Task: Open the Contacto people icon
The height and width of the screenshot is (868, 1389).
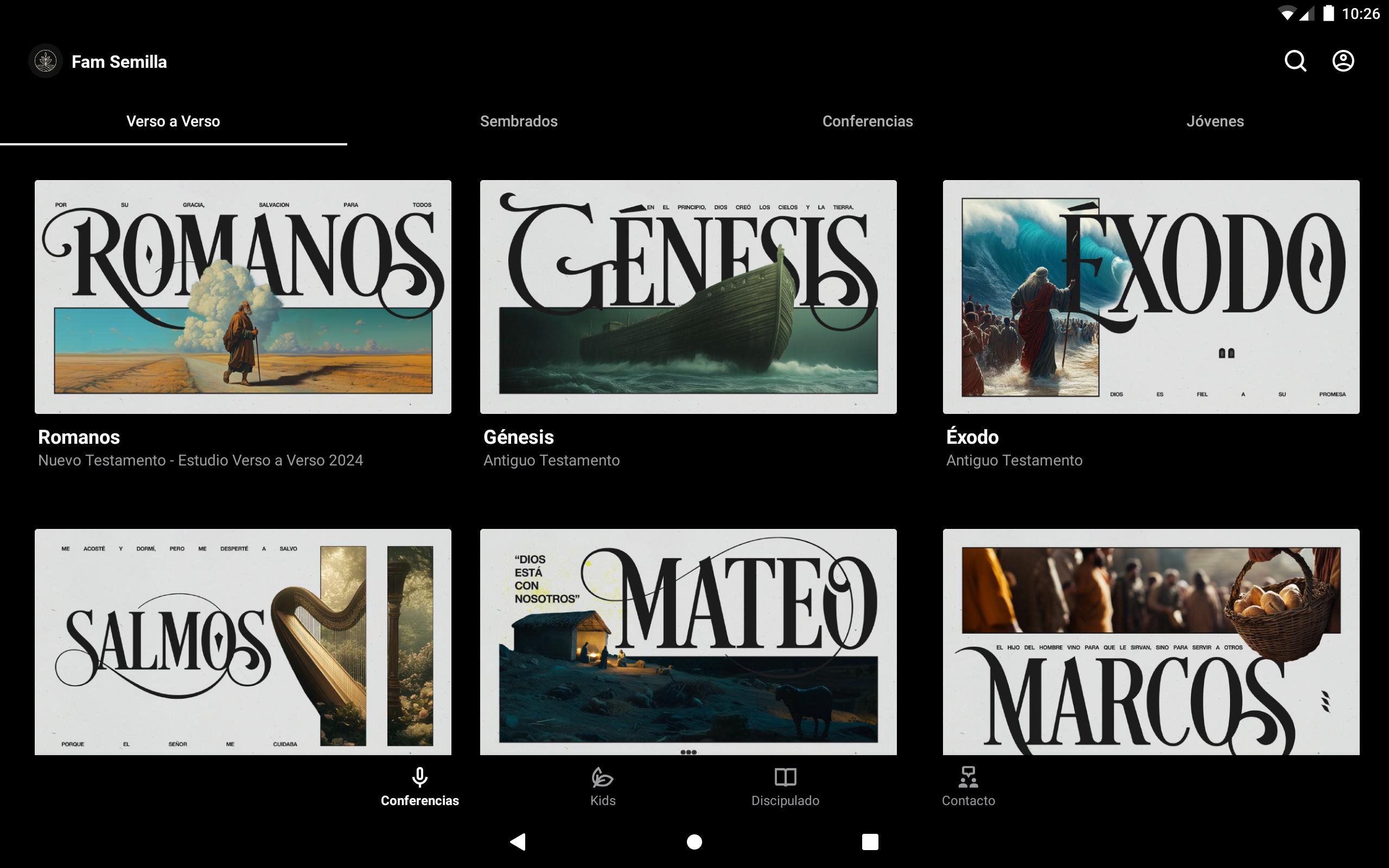Action: click(x=968, y=777)
